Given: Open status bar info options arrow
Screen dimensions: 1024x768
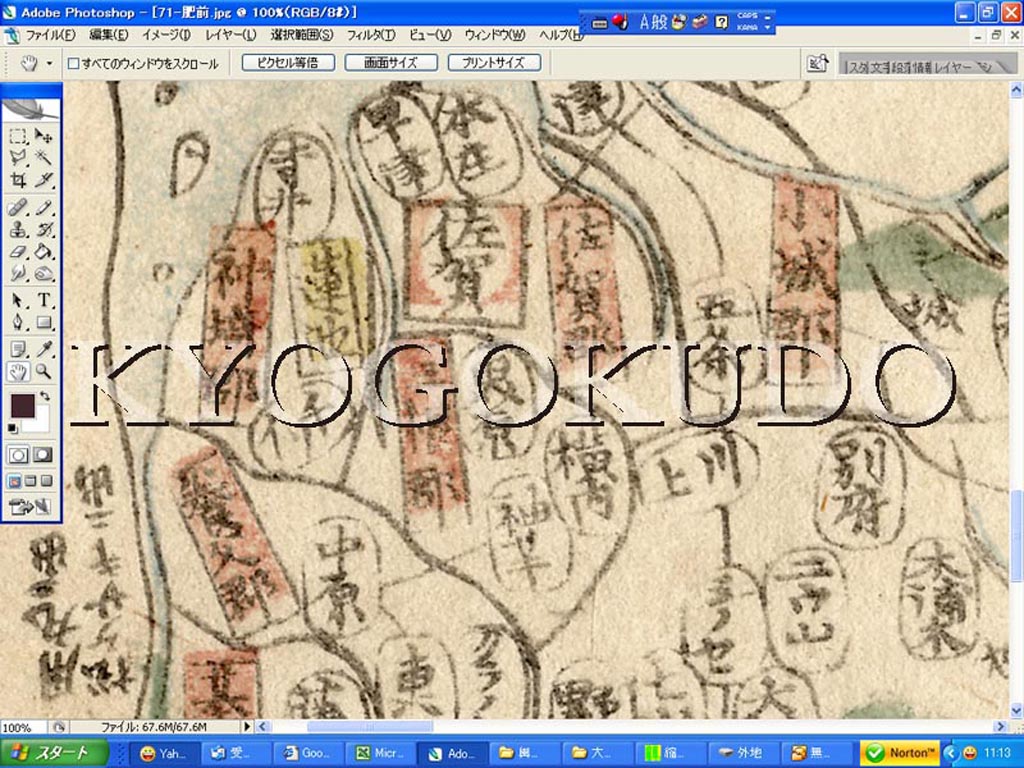Looking at the screenshot, I should tap(247, 726).
